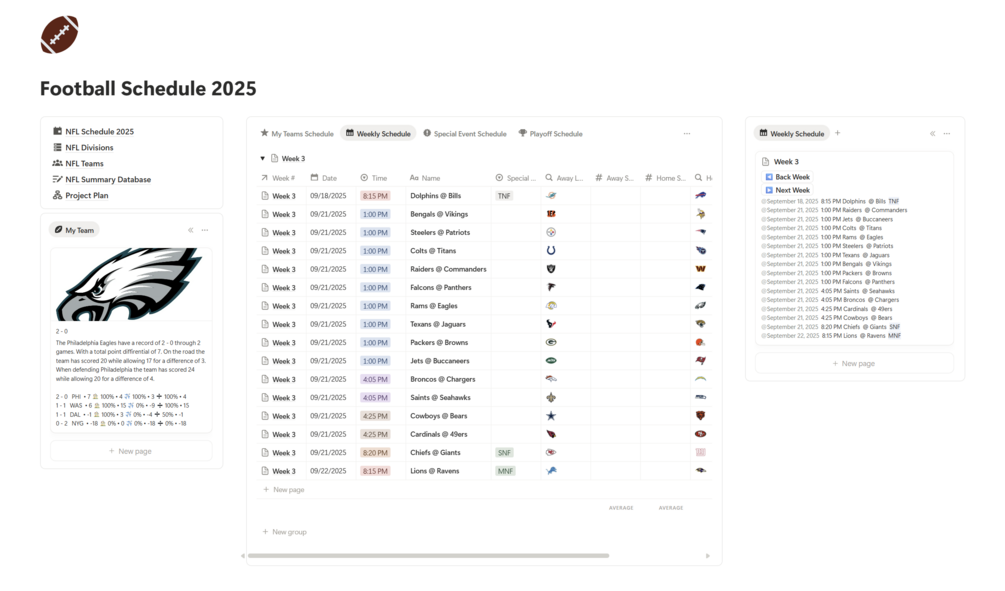Open Bengals @ Vikings row name
1005x591 pixels.
[x=439, y=214]
